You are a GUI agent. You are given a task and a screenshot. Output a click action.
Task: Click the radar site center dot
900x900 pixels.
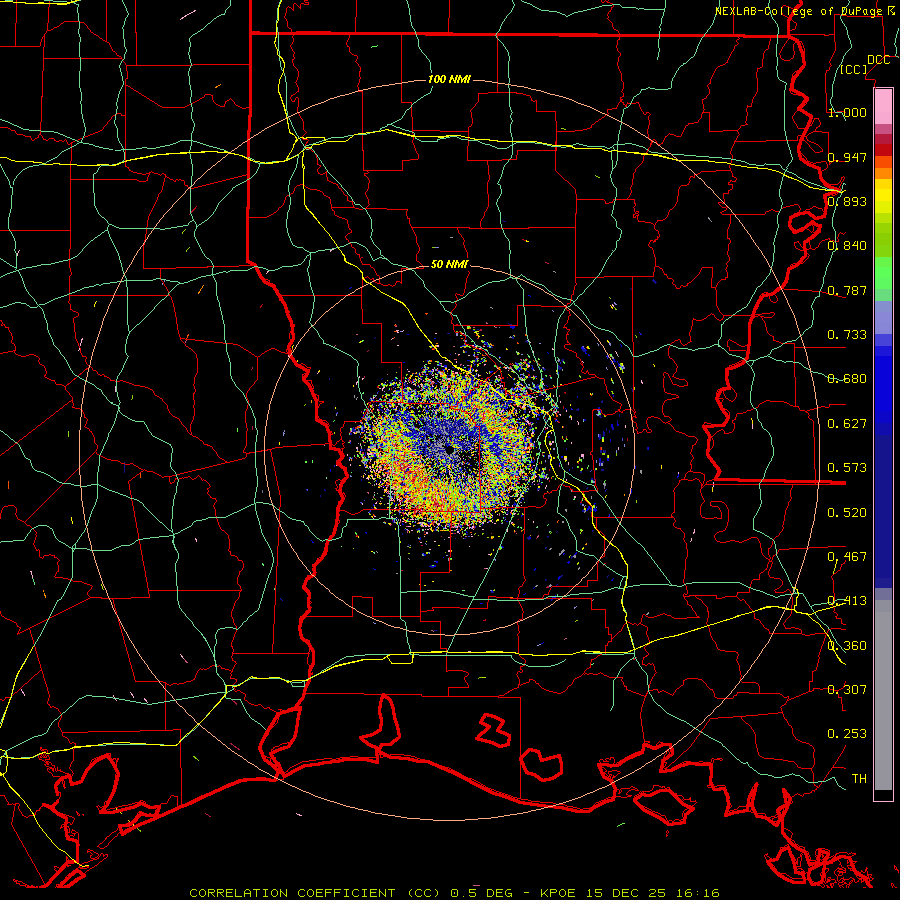[449, 449]
